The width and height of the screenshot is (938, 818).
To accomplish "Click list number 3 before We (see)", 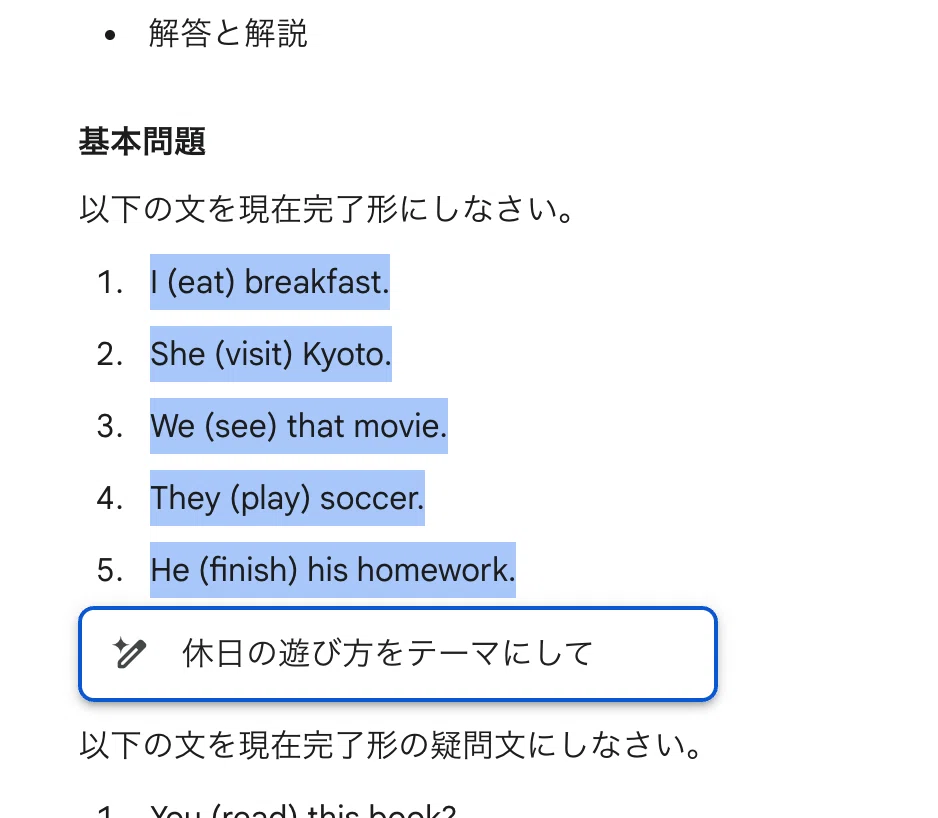I will (110, 426).
